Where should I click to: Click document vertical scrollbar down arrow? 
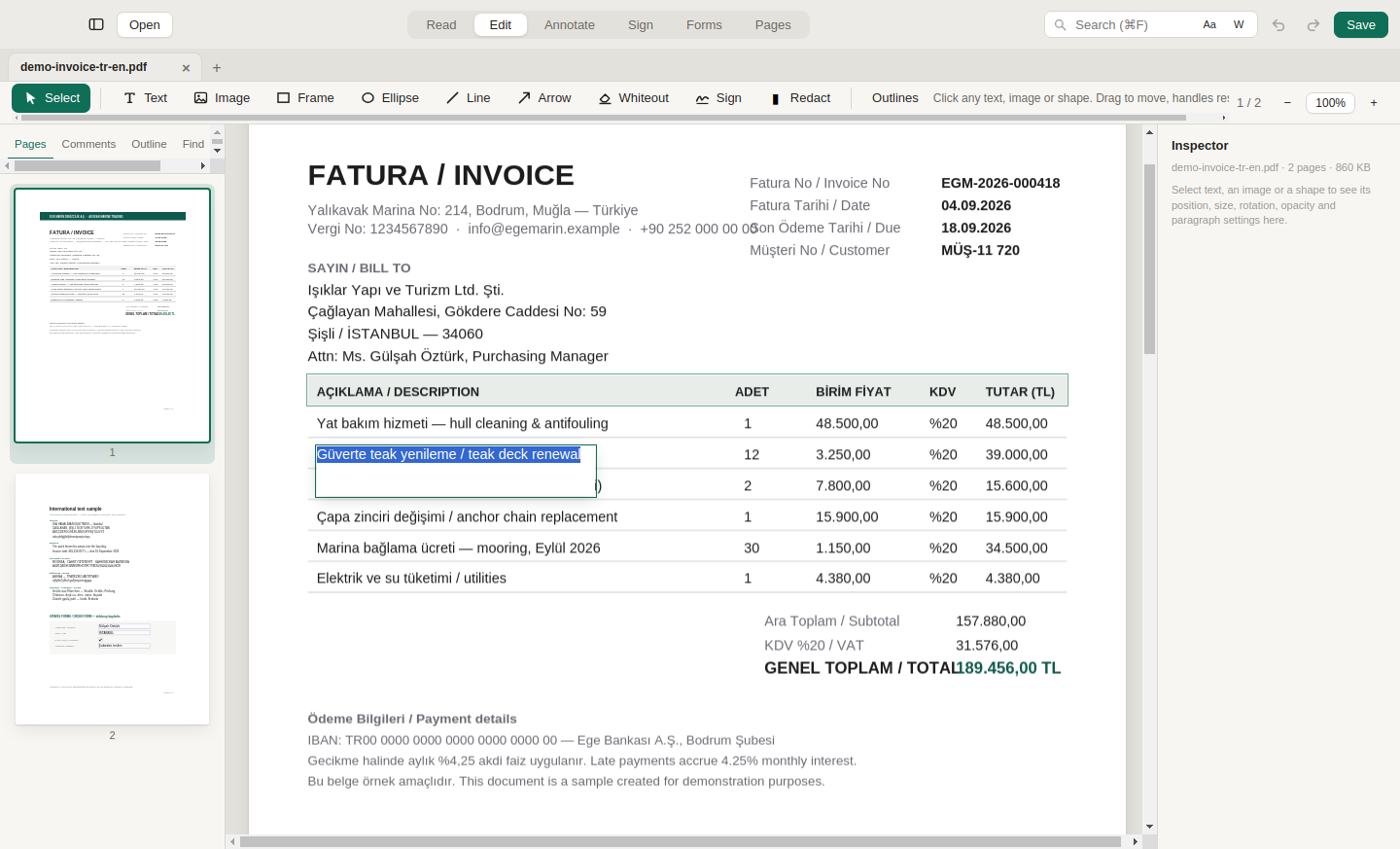pos(1149,827)
